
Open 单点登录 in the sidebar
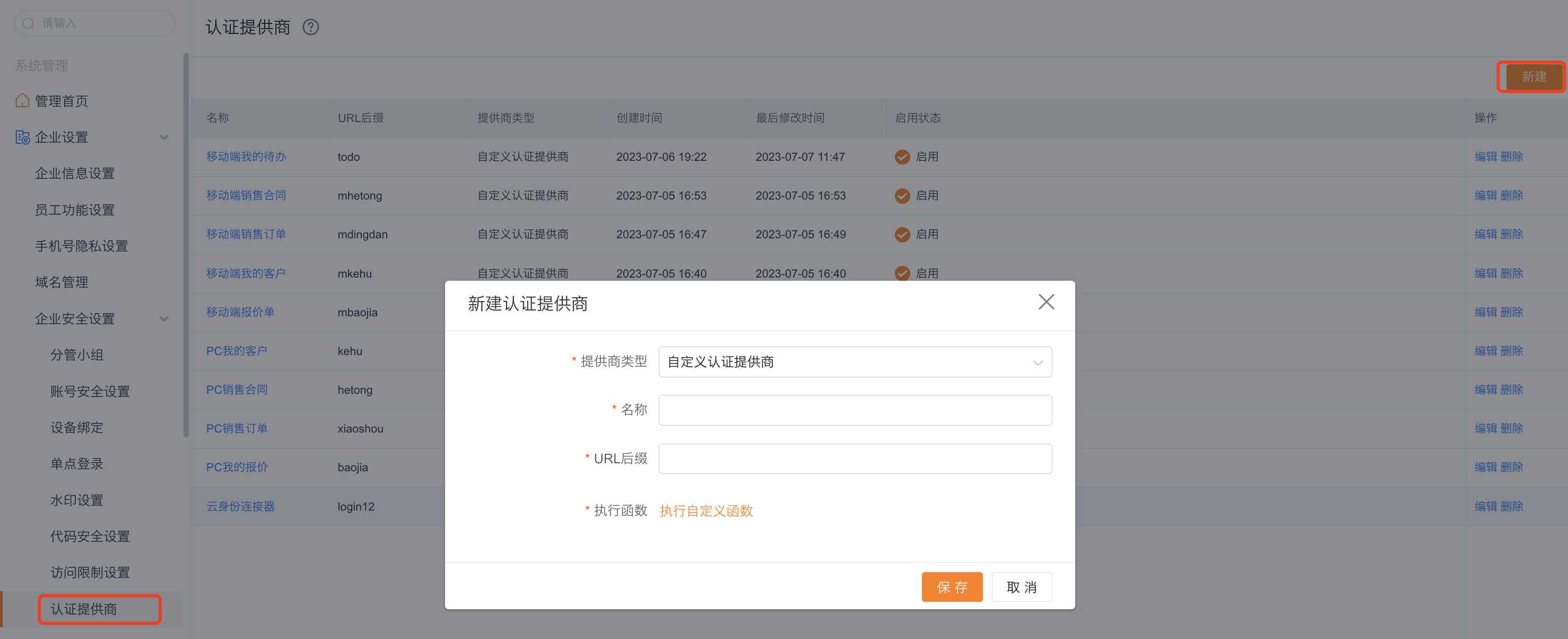tap(77, 463)
